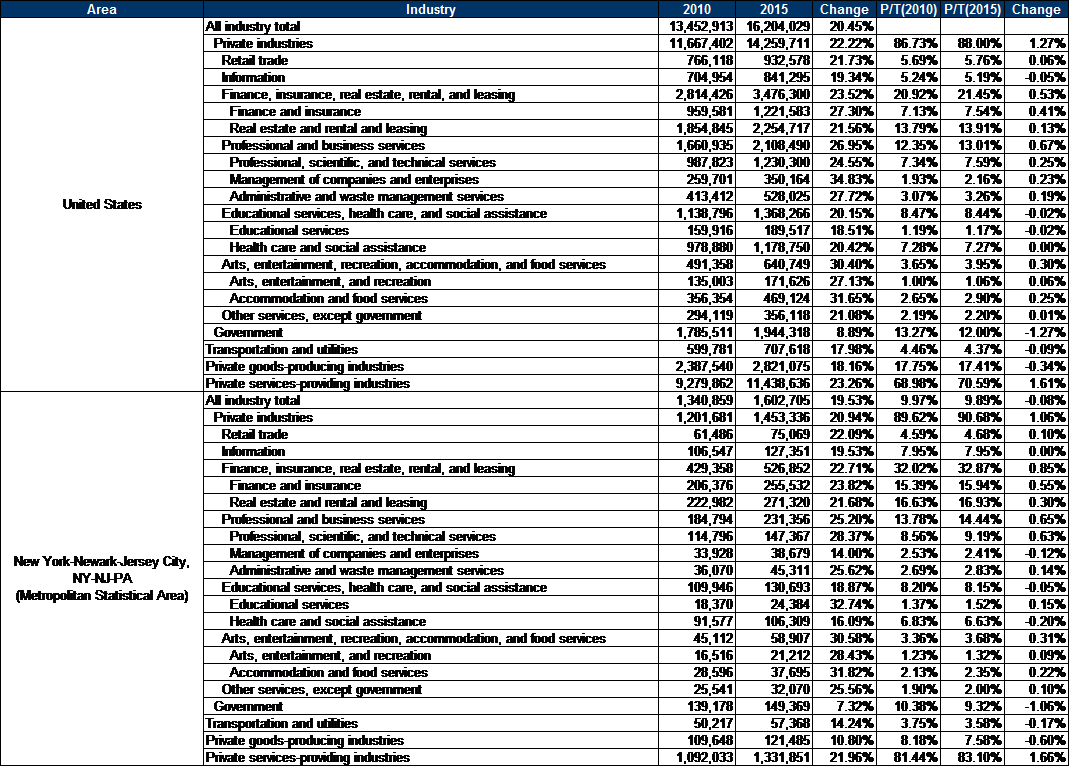Select the goods-producing value 121,485
This screenshot has height=767, width=1070.
coord(774,741)
